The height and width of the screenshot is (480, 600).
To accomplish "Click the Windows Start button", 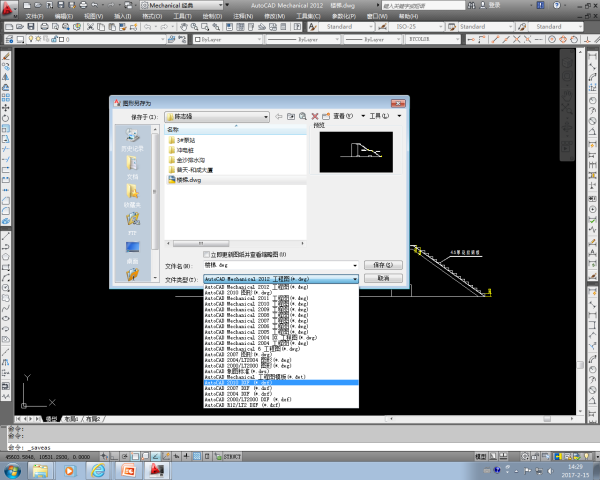I will tap(12, 470).
